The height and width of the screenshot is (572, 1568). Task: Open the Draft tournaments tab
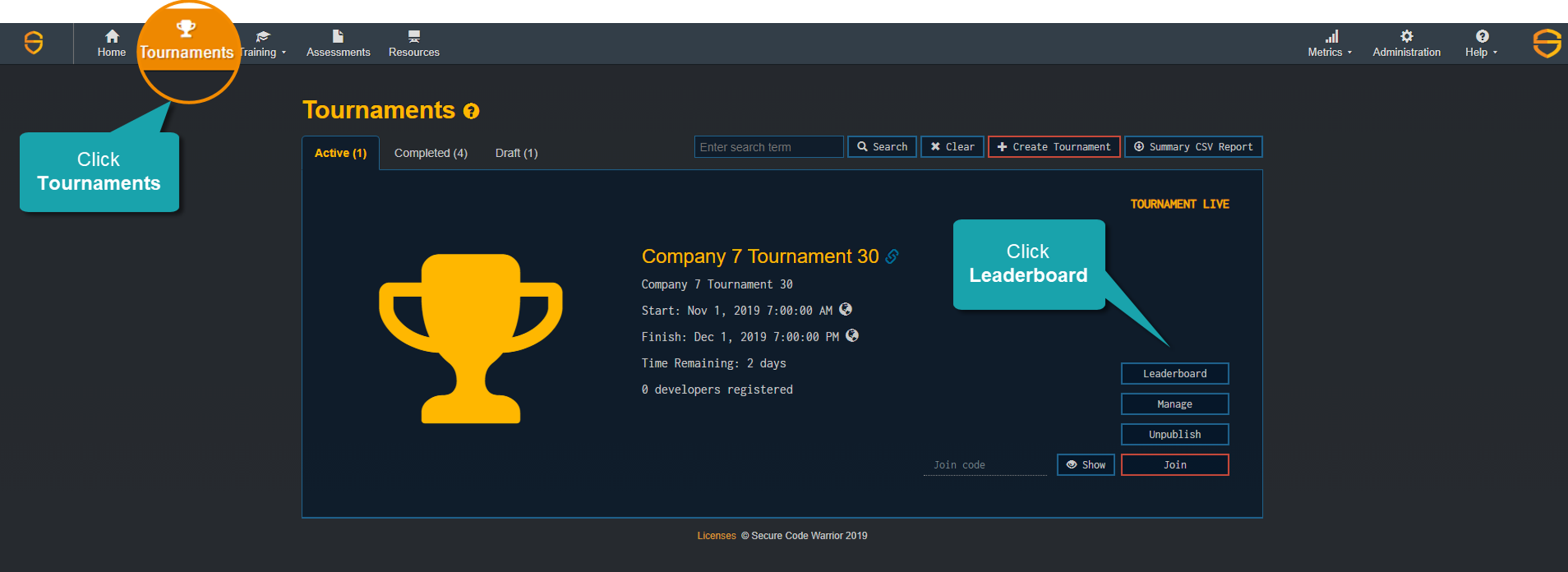tap(516, 153)
